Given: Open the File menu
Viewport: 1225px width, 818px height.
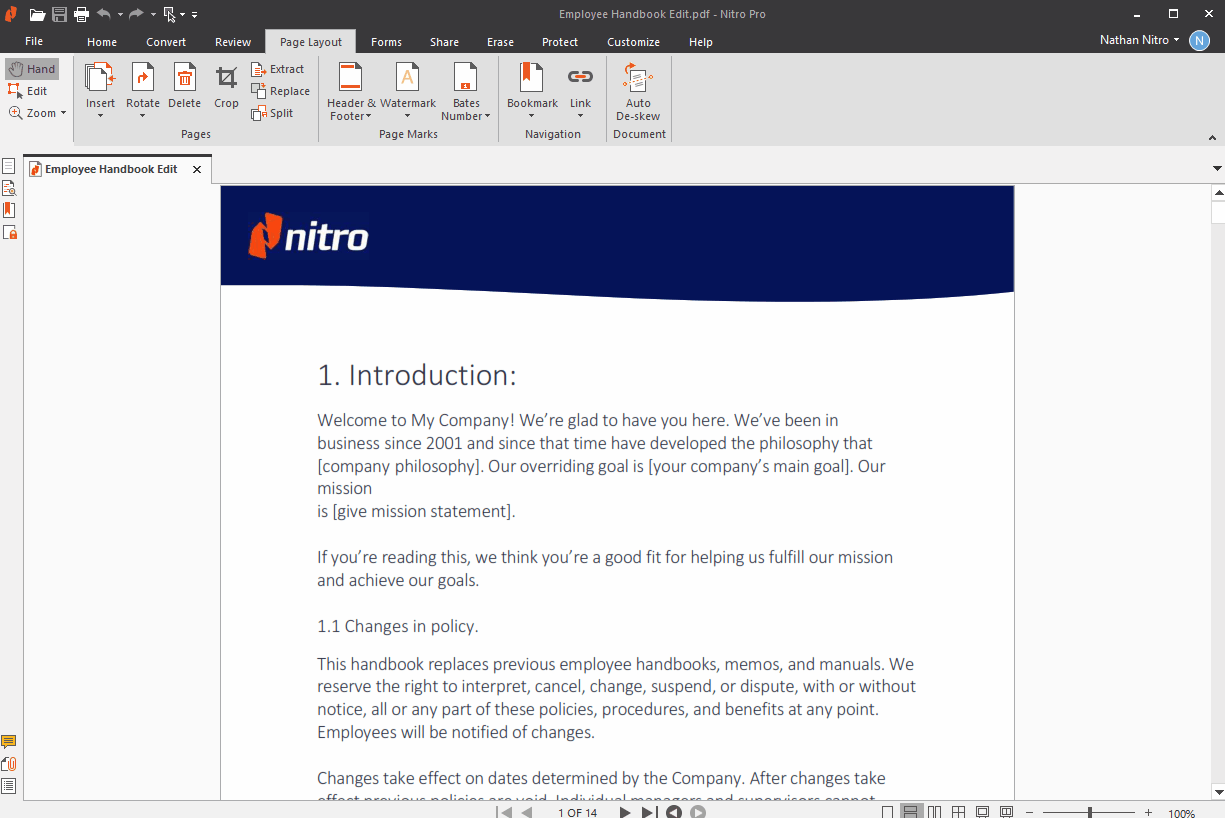Looking at the screenshot, I should tap(34, 42).
